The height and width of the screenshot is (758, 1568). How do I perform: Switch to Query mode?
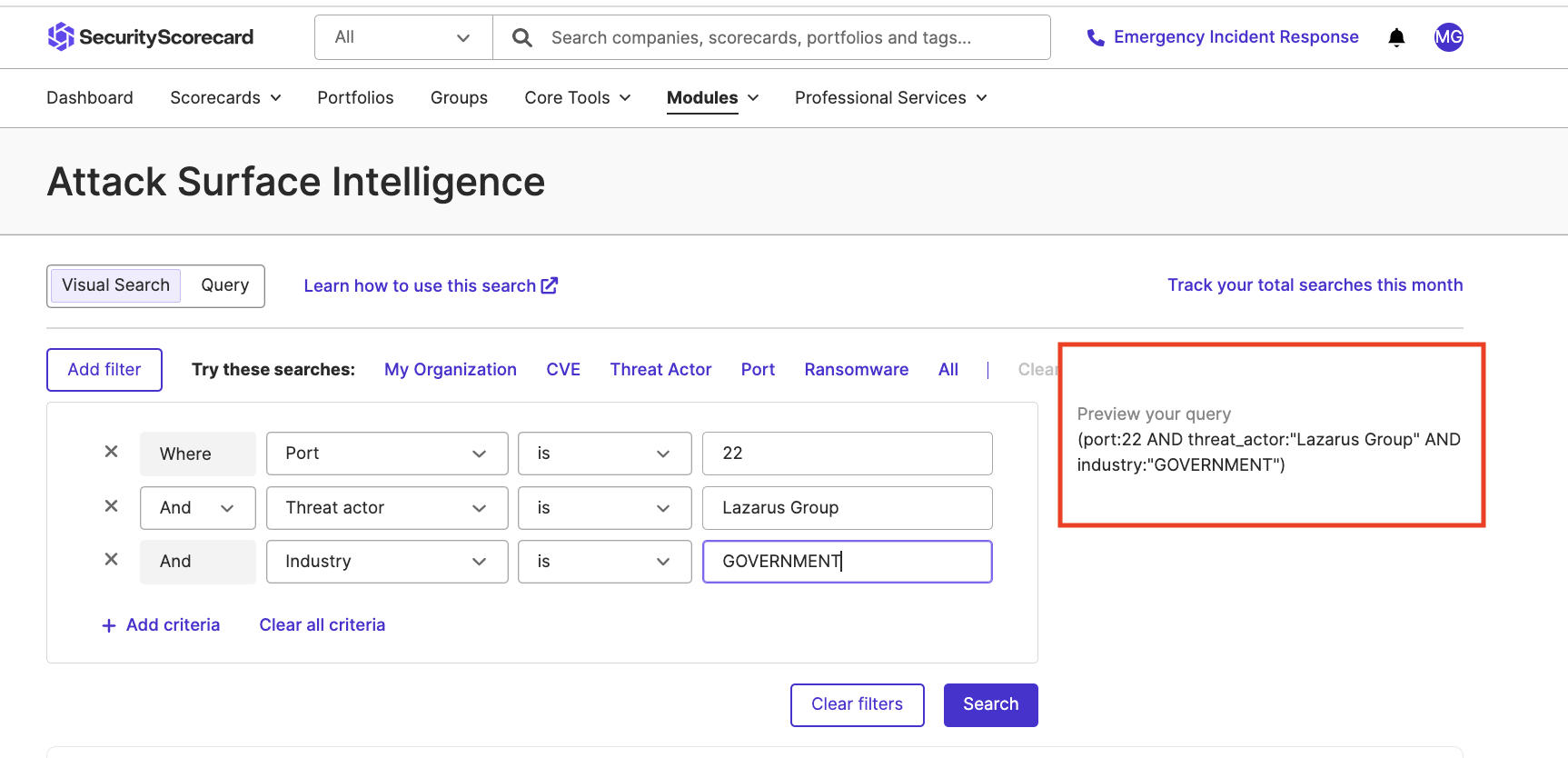[x=224, y=285]
